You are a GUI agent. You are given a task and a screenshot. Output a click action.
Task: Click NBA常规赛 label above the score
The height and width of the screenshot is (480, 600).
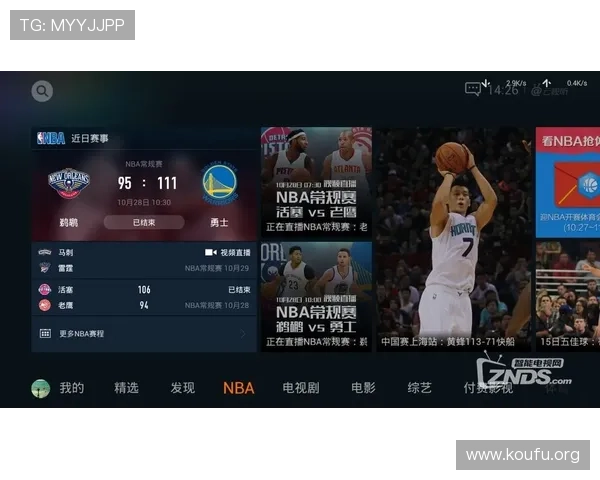(144, 164)
